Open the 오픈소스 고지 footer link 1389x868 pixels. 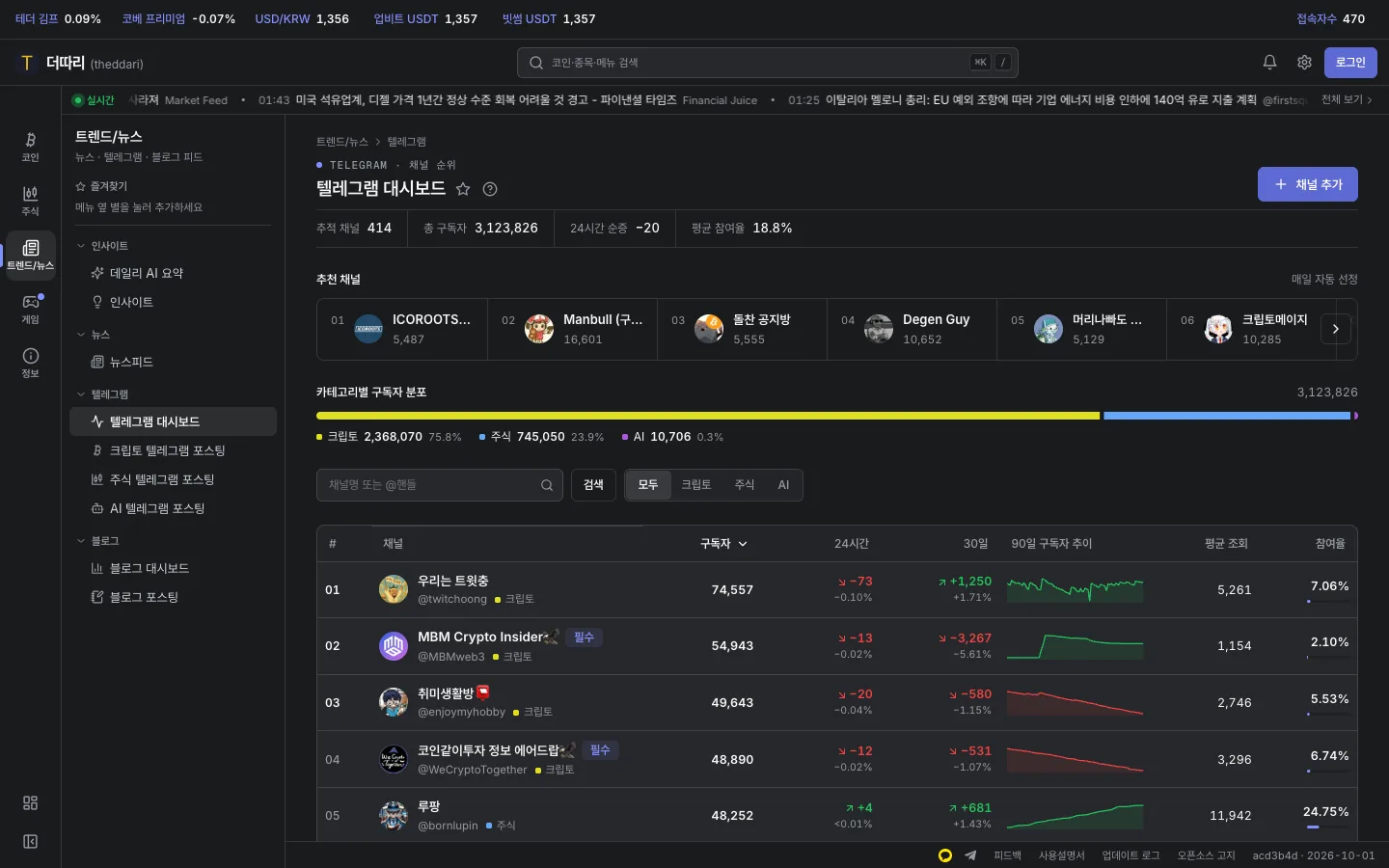[x=1207, y=855]
